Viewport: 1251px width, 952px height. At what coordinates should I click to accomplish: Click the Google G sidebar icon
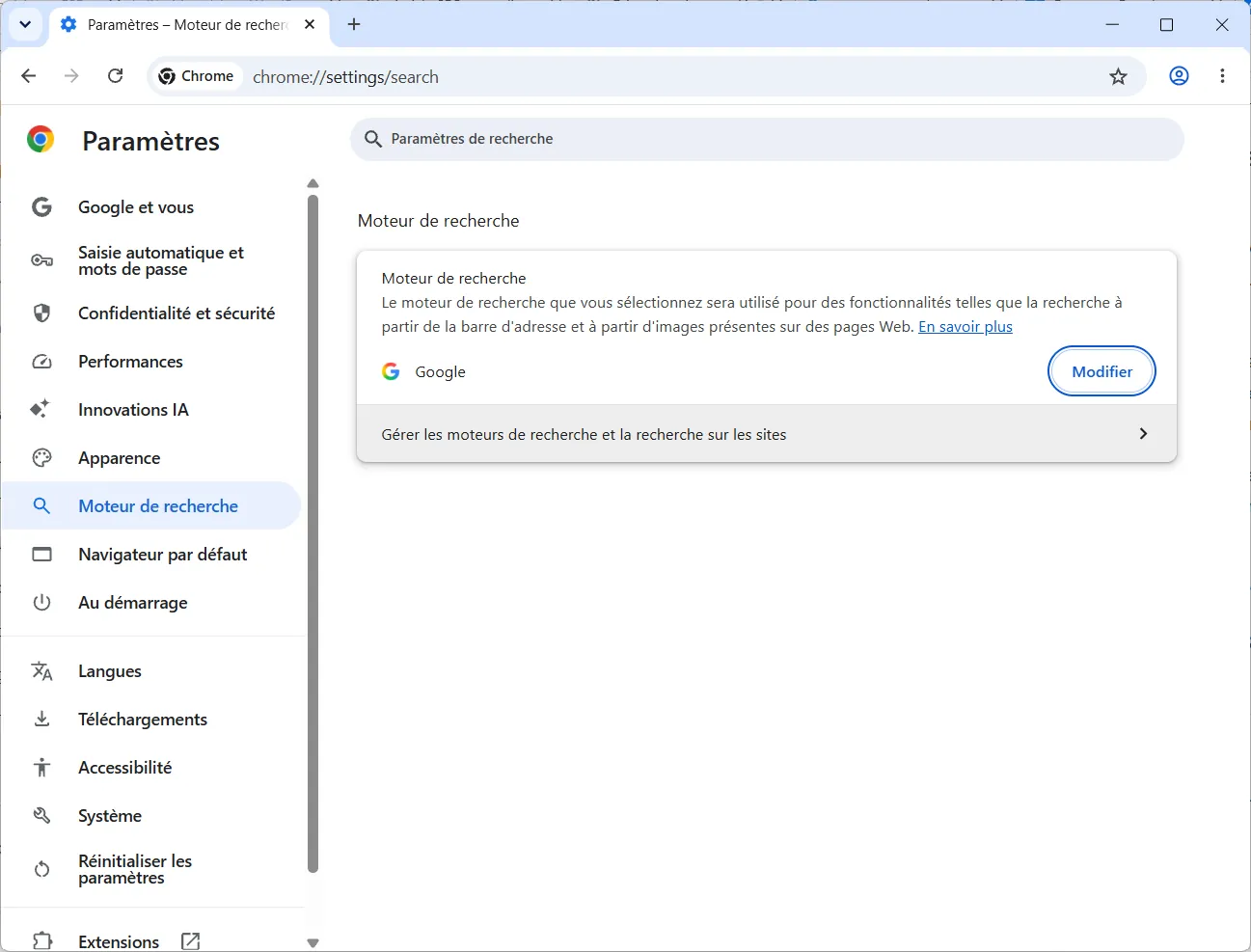[41, 207]
